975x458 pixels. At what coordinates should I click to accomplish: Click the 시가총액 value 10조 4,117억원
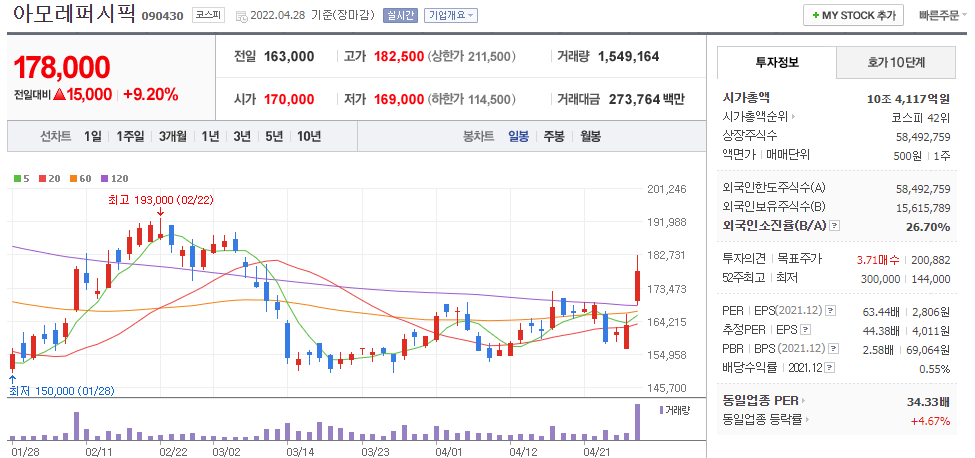pos(908,98)
